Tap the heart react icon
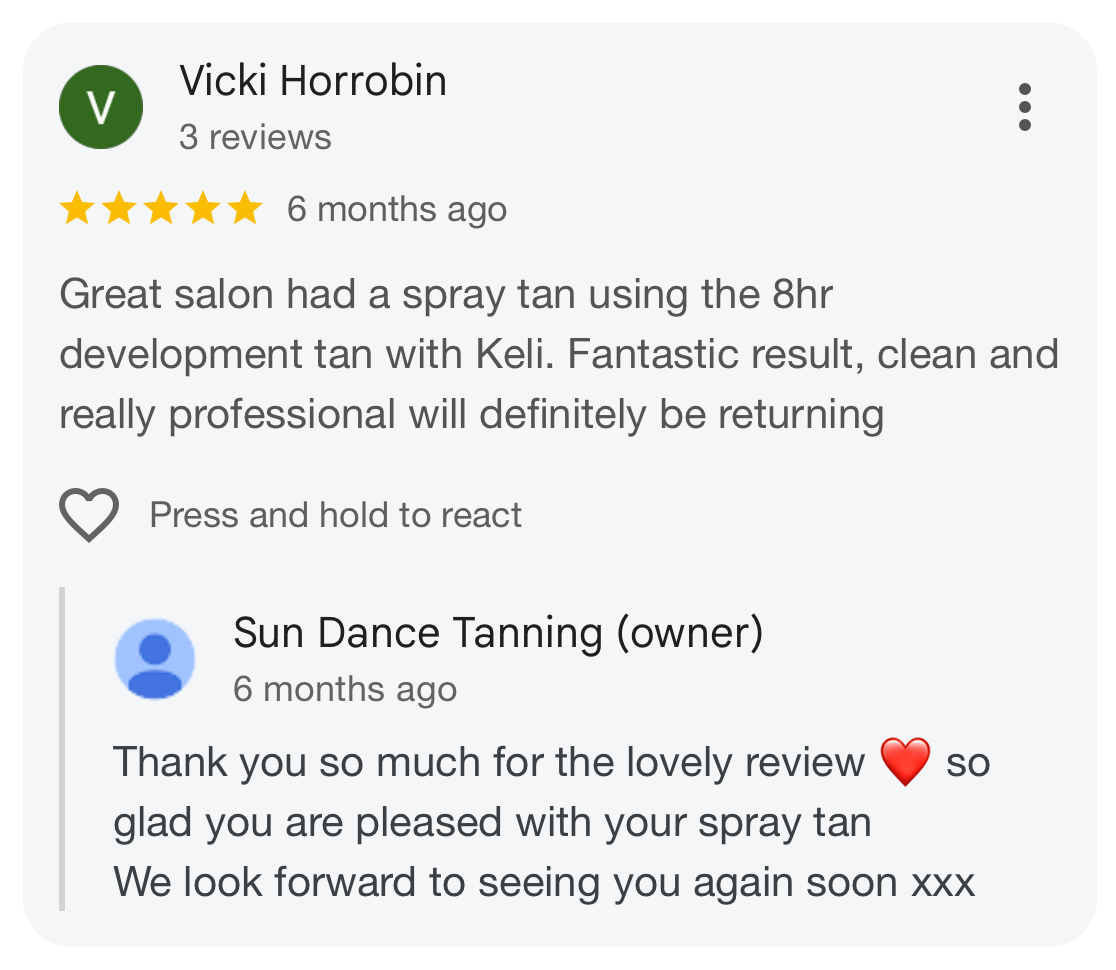Viewport: 1116px width, 970px height. [89, 515]
